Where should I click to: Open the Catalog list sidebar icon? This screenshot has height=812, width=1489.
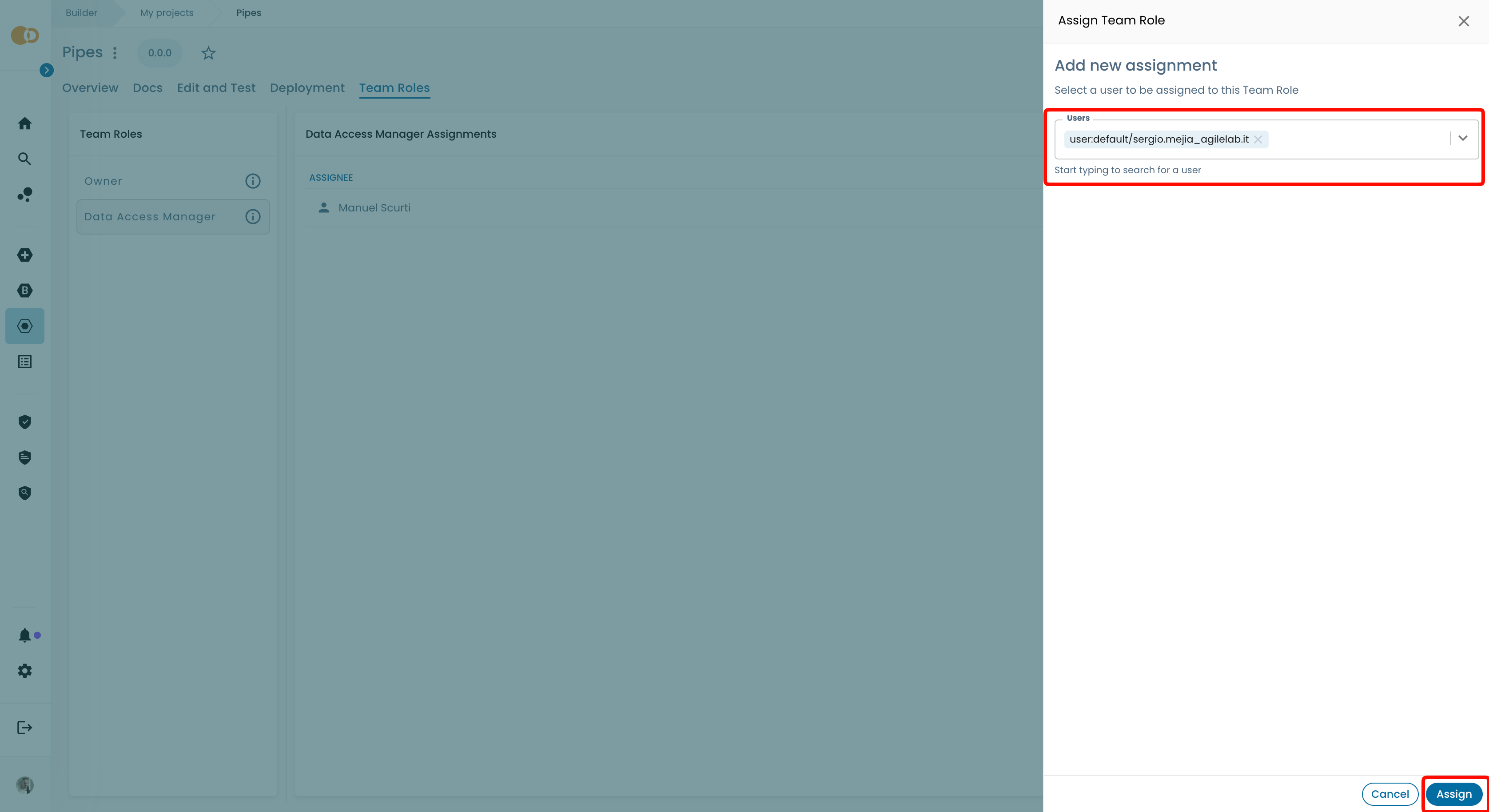tap(25, 361)
